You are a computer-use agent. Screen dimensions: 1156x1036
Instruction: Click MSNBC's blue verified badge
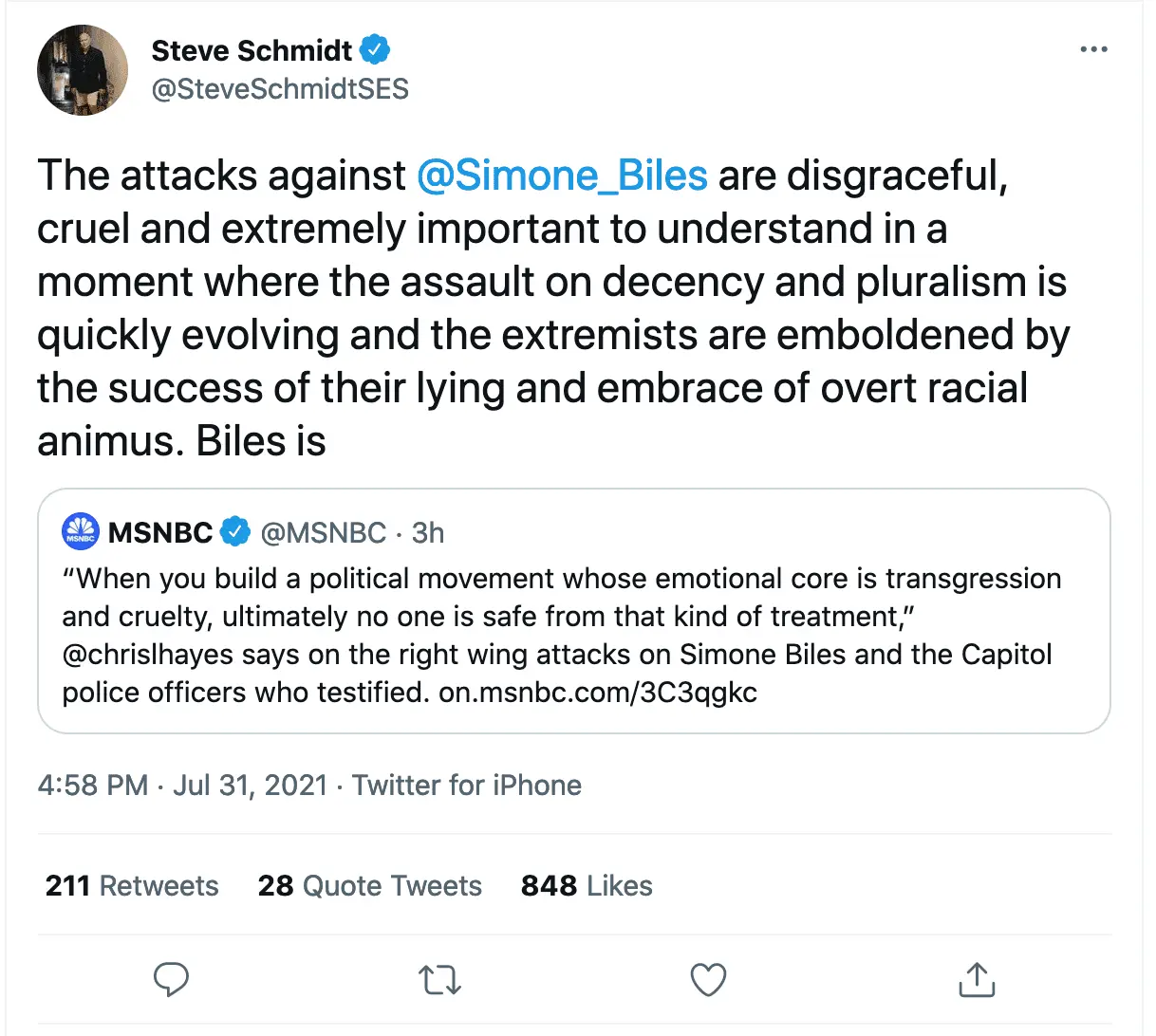(x=235, y=532)
